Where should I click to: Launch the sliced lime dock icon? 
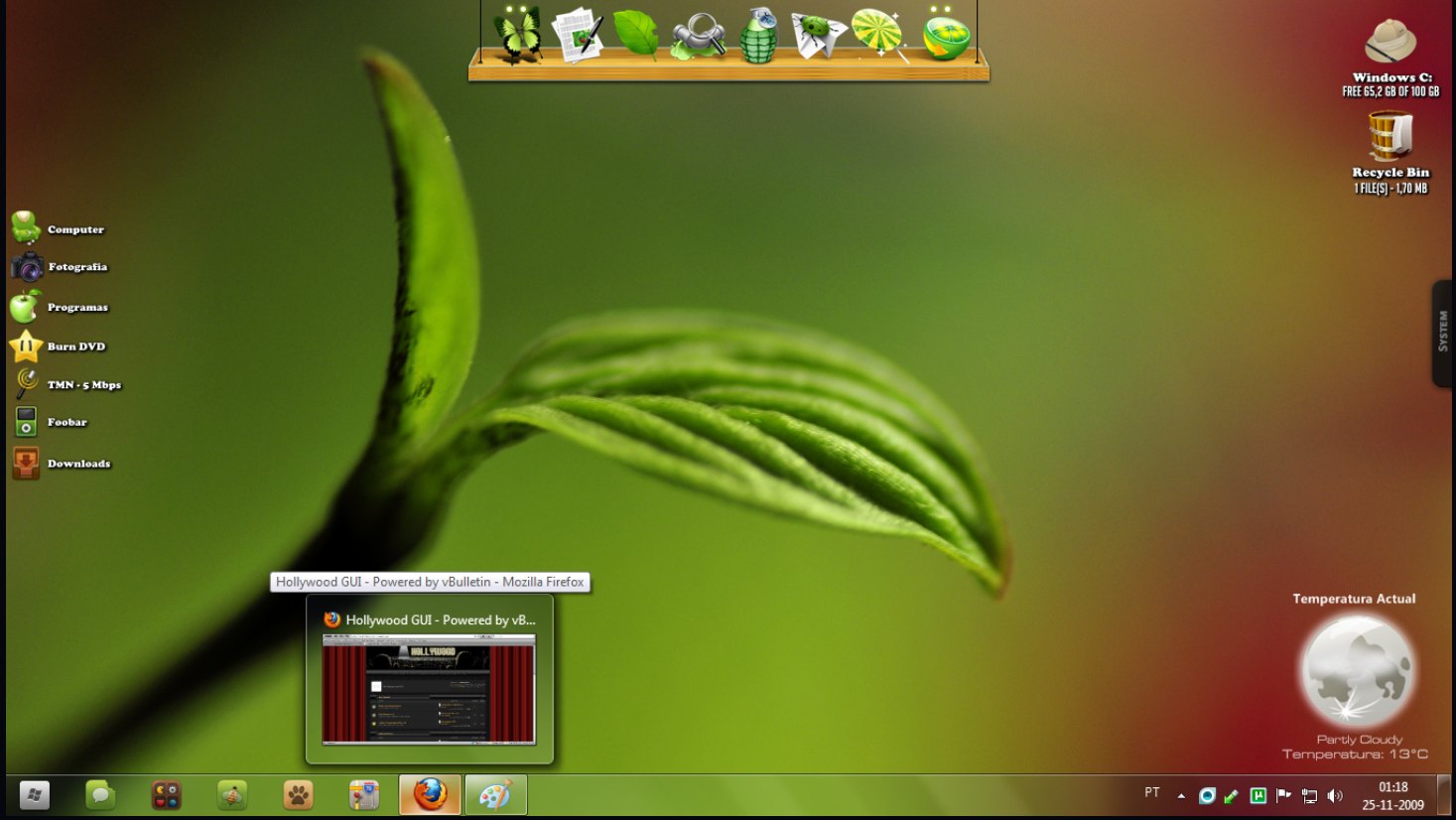(x=945, y=35)
